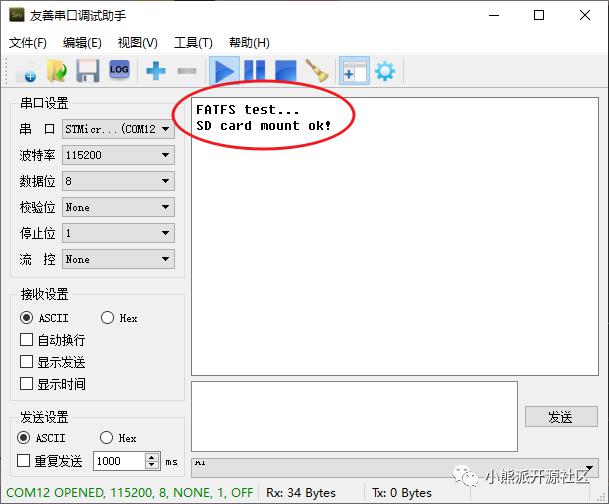609x504 pixels.
Task: Expand the 波特率 115200 dropdown
Action: 118,155
